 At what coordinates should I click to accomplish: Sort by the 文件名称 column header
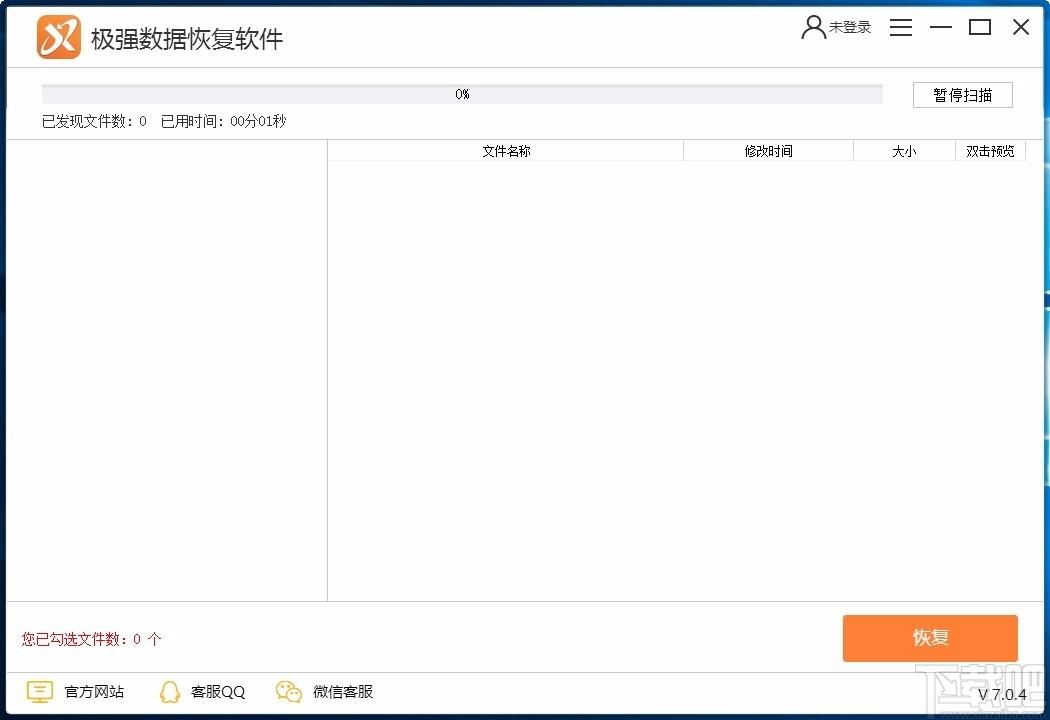click(x=506, y=151)
